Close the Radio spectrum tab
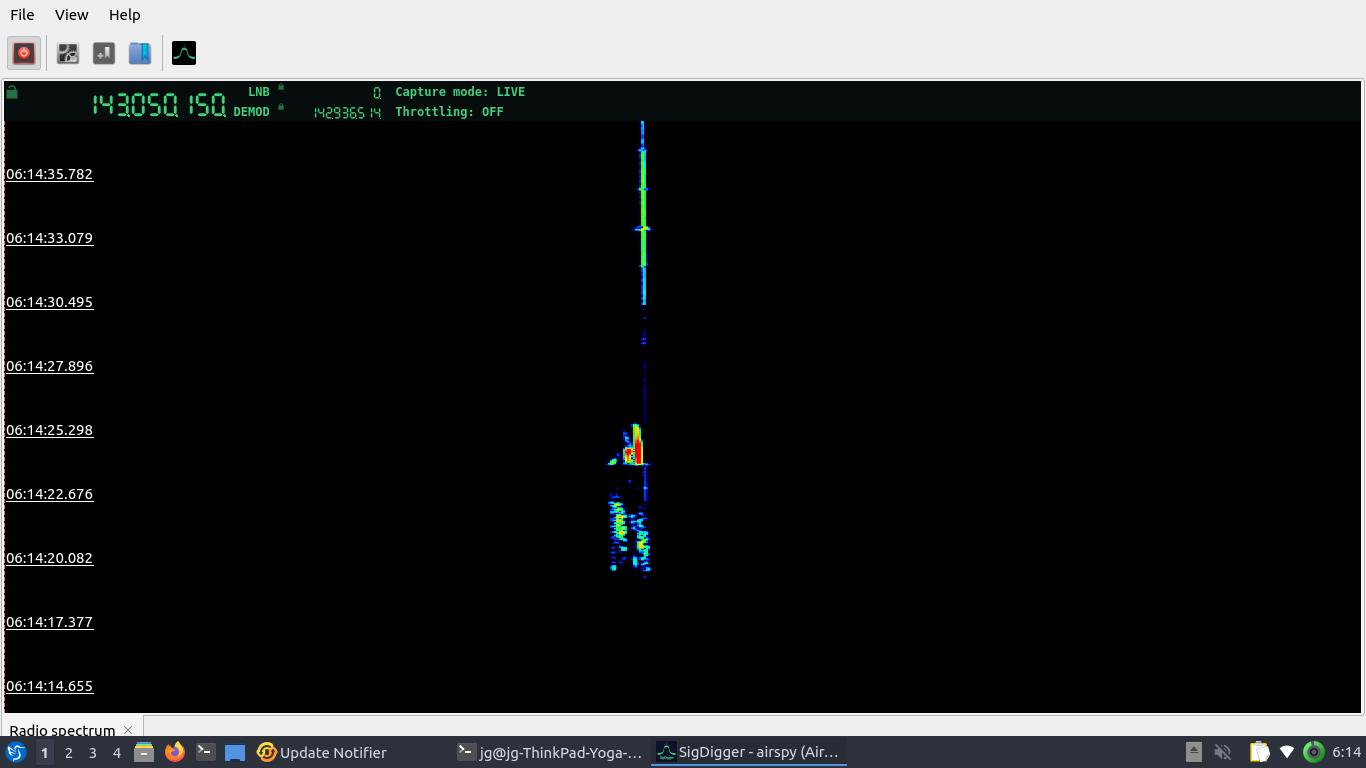1366x768 pixels. pos(128,730)
